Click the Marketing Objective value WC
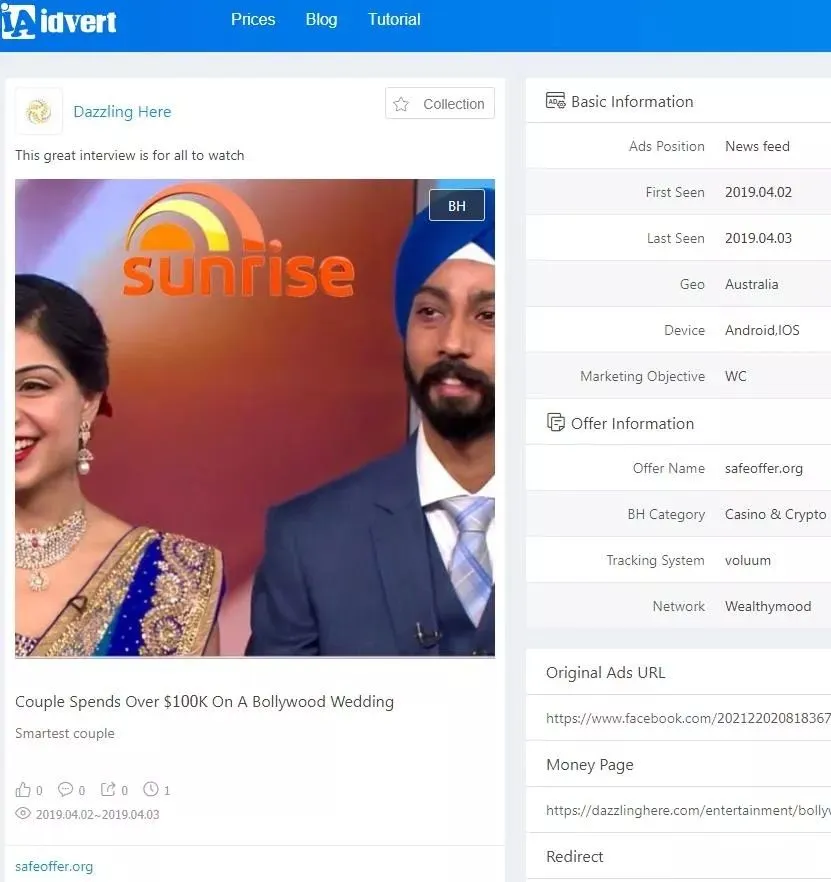Viewport: 831px width, 882px height. click(x=736, y=376)
